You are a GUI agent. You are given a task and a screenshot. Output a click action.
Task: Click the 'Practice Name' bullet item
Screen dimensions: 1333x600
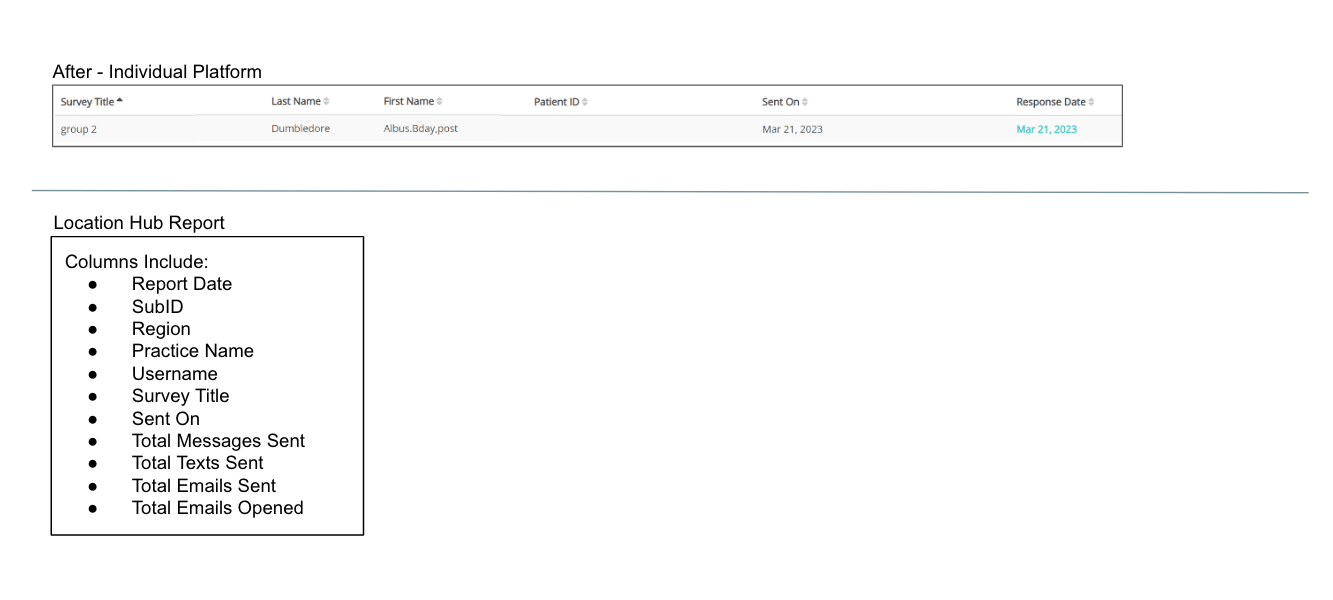pos(193,351)
